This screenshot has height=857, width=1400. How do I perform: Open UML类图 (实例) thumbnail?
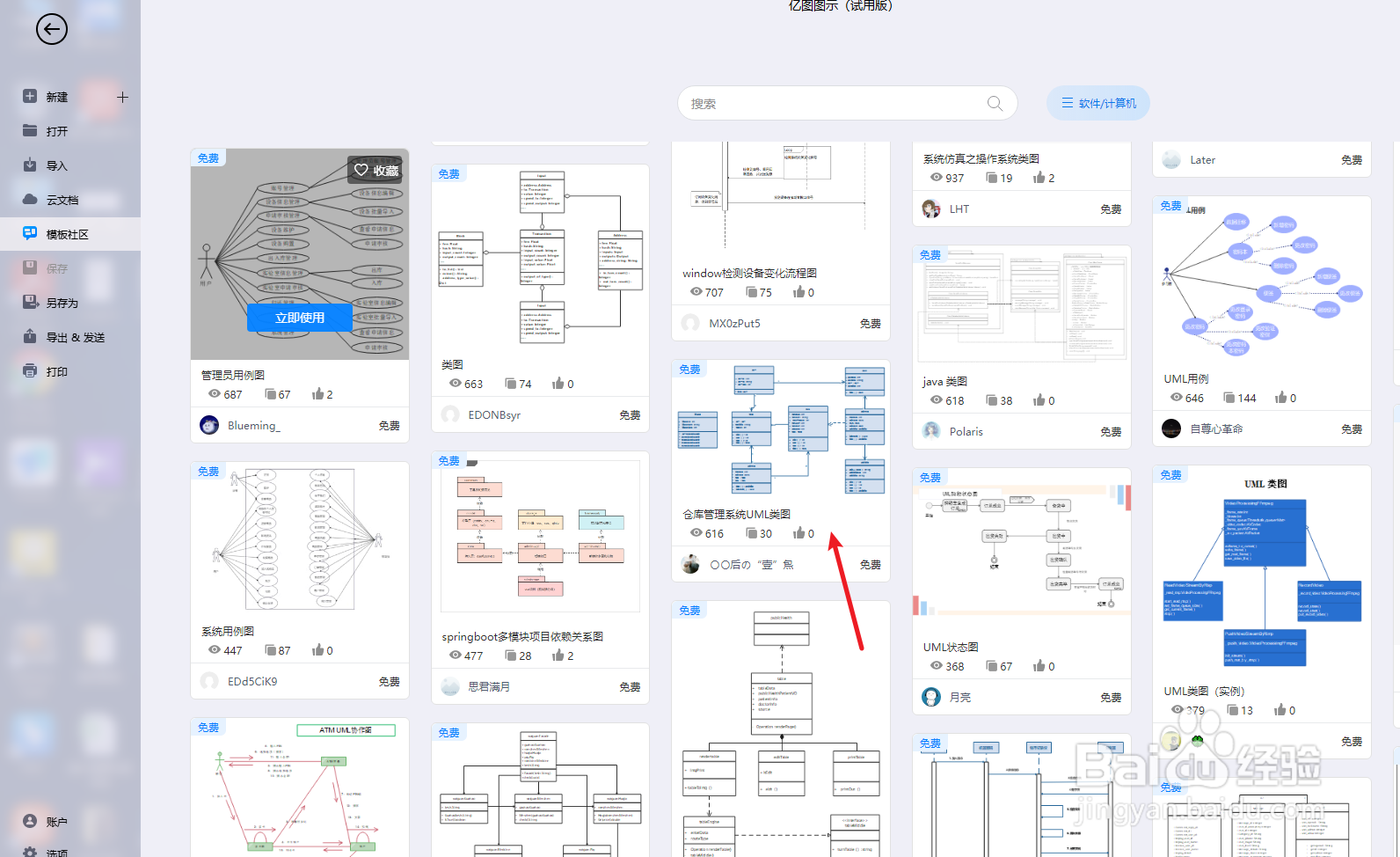click(x=1262, y=570)
